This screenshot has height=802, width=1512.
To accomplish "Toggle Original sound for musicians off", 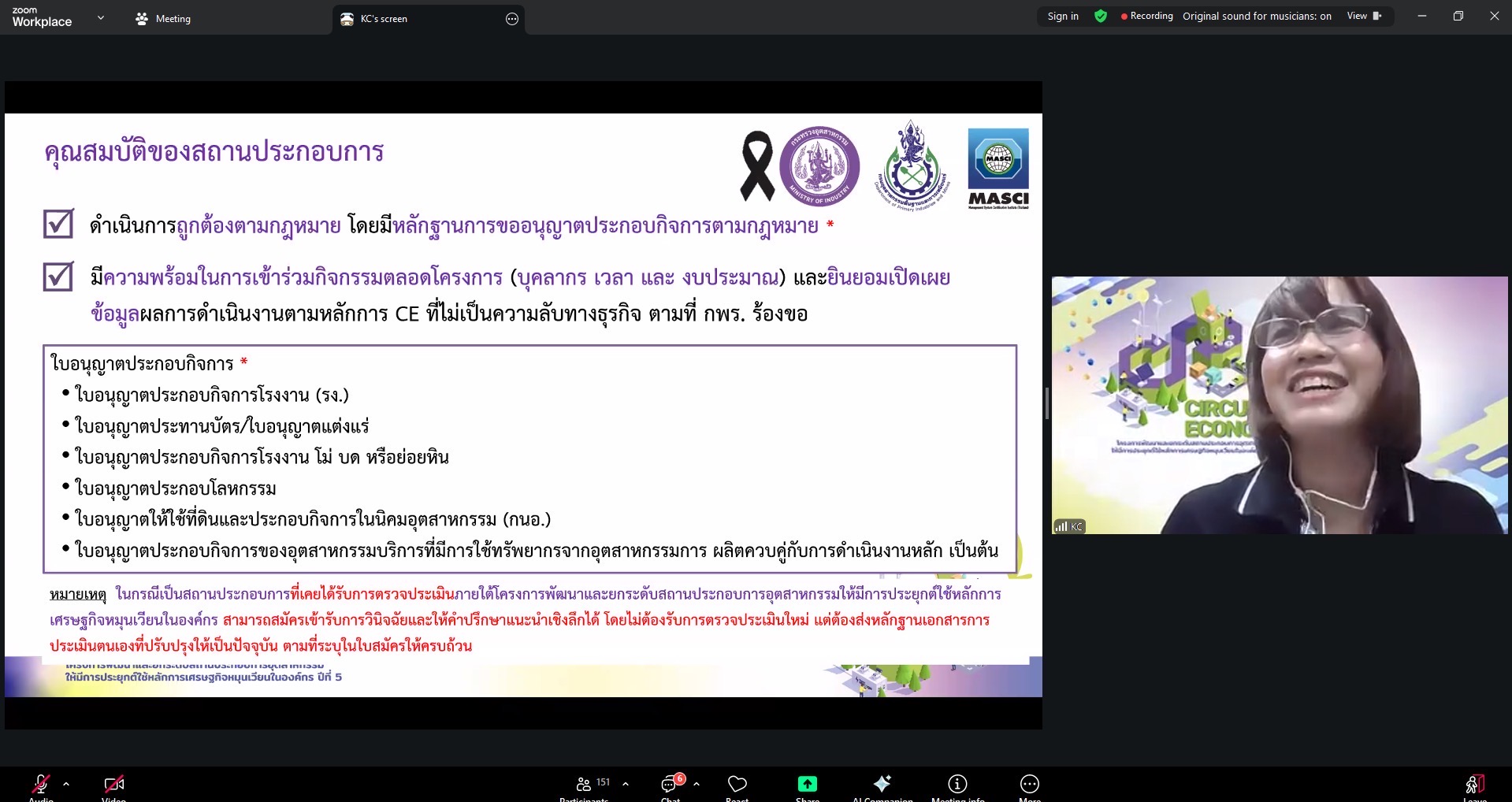I will pos(1256,16).
